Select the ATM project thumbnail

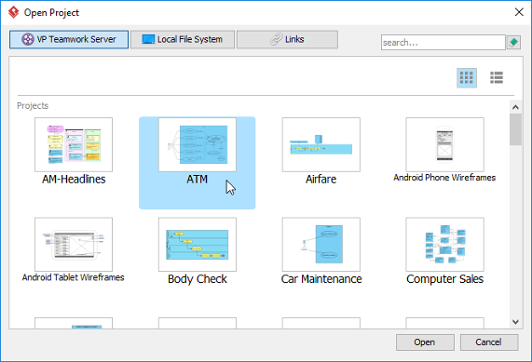point(197,145)
